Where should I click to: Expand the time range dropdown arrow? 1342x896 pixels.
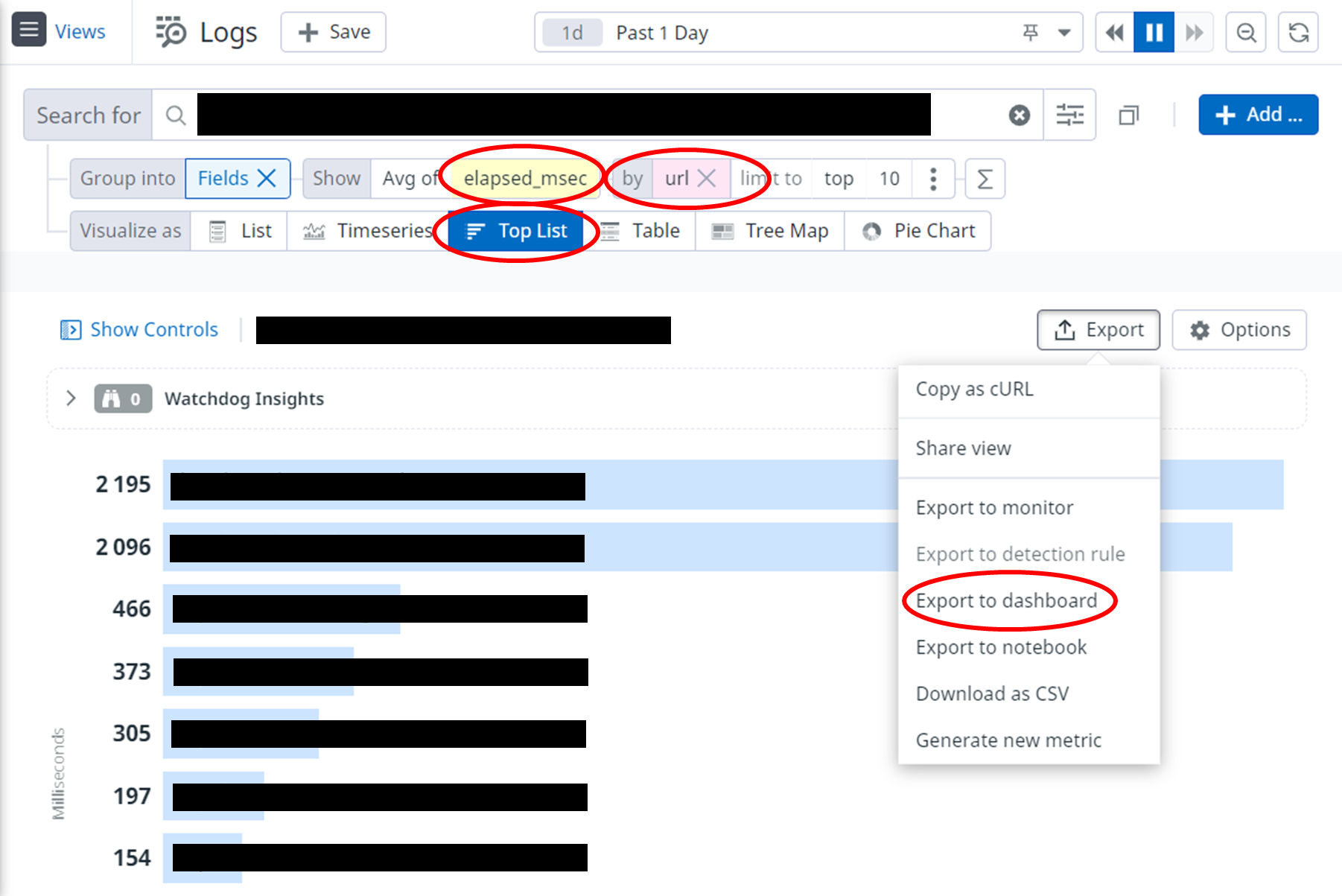(x=1064, y=32)
